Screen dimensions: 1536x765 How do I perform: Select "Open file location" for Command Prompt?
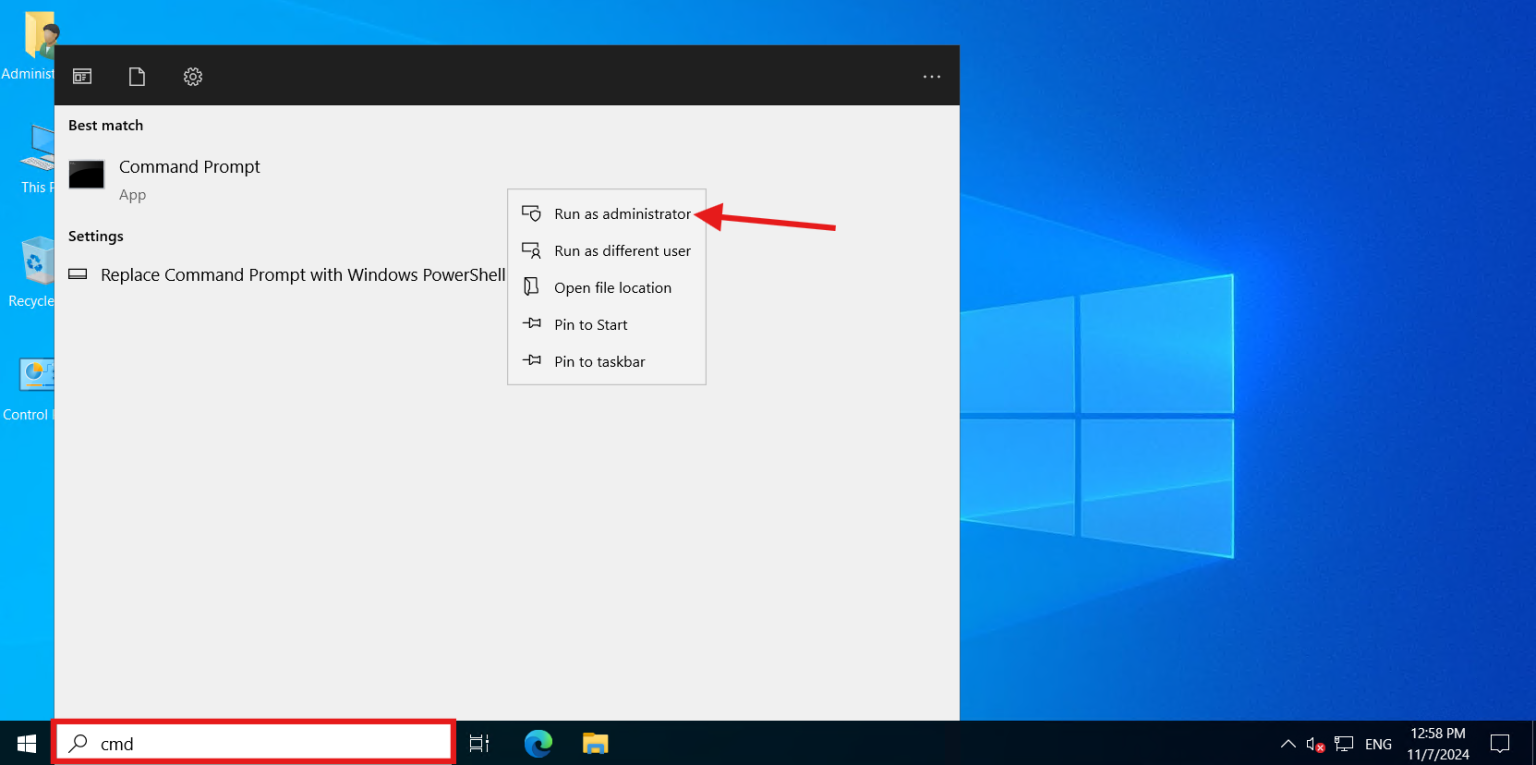(612, 287)
